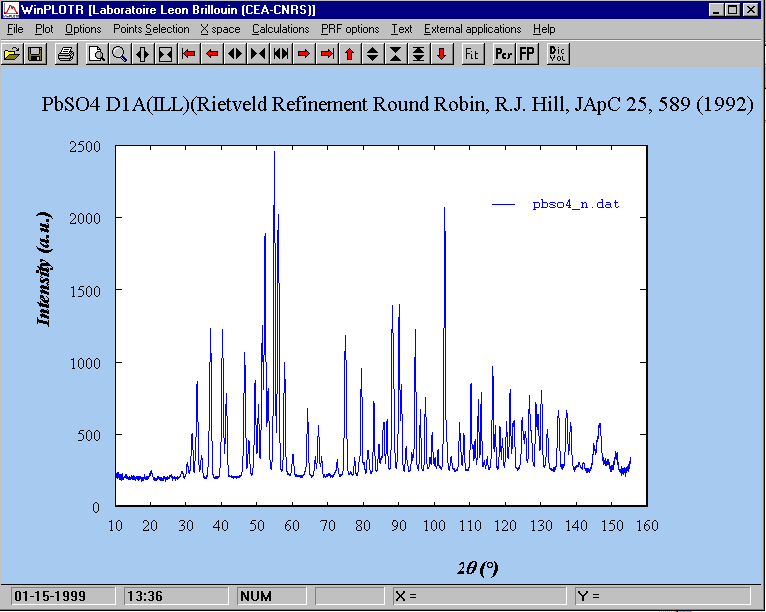Open the Plot menu
The width and height of the screenshot is (766, 612).
[44, 29]
